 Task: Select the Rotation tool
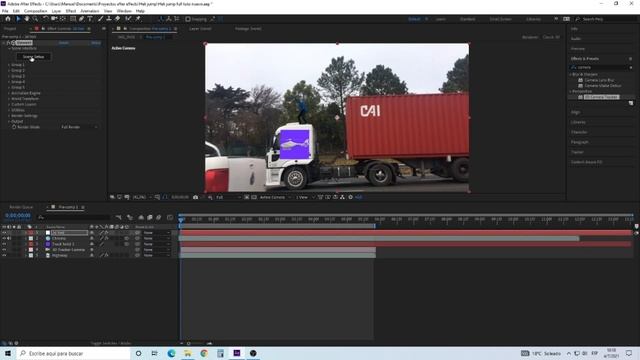click(x=46, y=19)
